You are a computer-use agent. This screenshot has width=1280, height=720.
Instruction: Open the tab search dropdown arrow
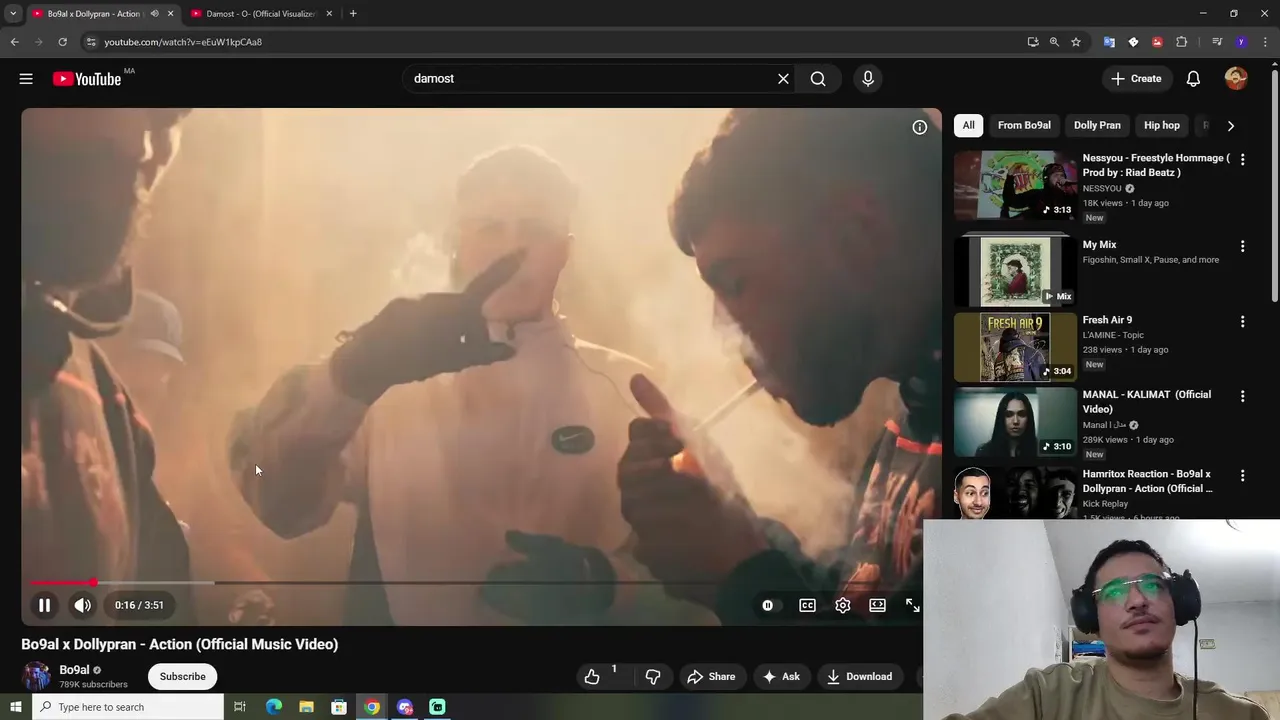(13, 14)
